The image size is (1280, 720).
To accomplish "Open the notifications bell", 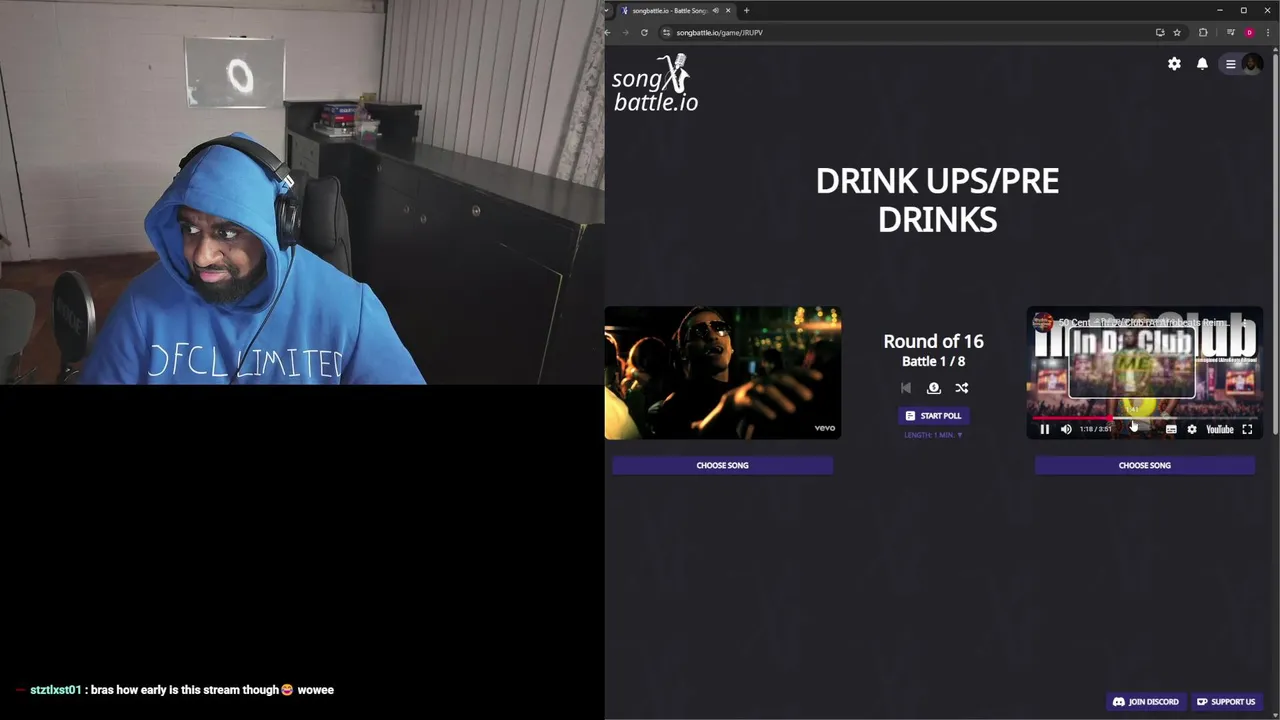I will (x=1202, y=64).
